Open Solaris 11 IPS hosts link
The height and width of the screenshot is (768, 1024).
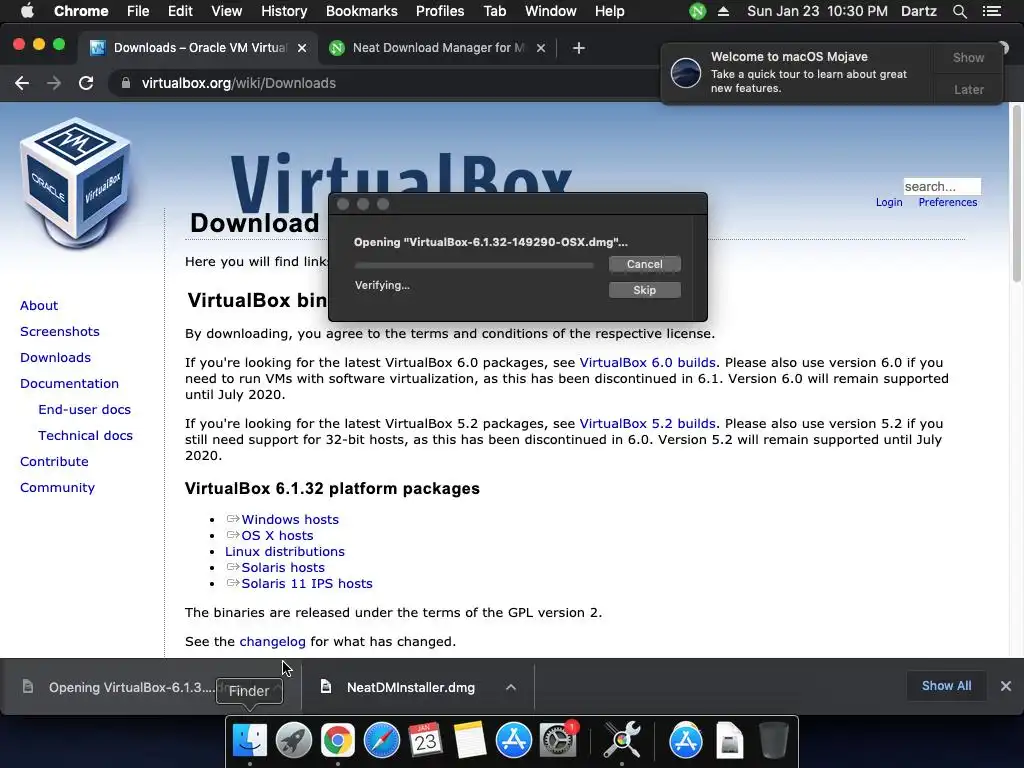307,583
